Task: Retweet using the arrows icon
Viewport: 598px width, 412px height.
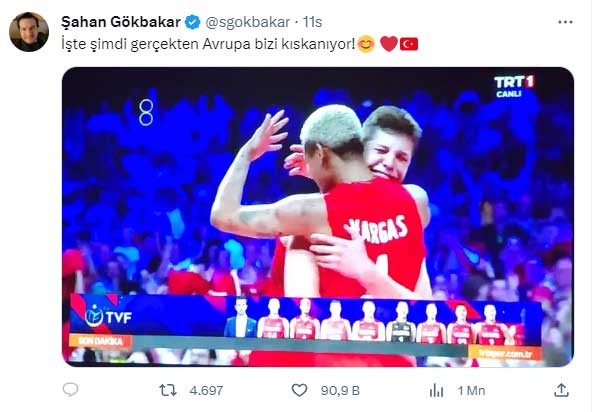Action: tap(168, 390)
